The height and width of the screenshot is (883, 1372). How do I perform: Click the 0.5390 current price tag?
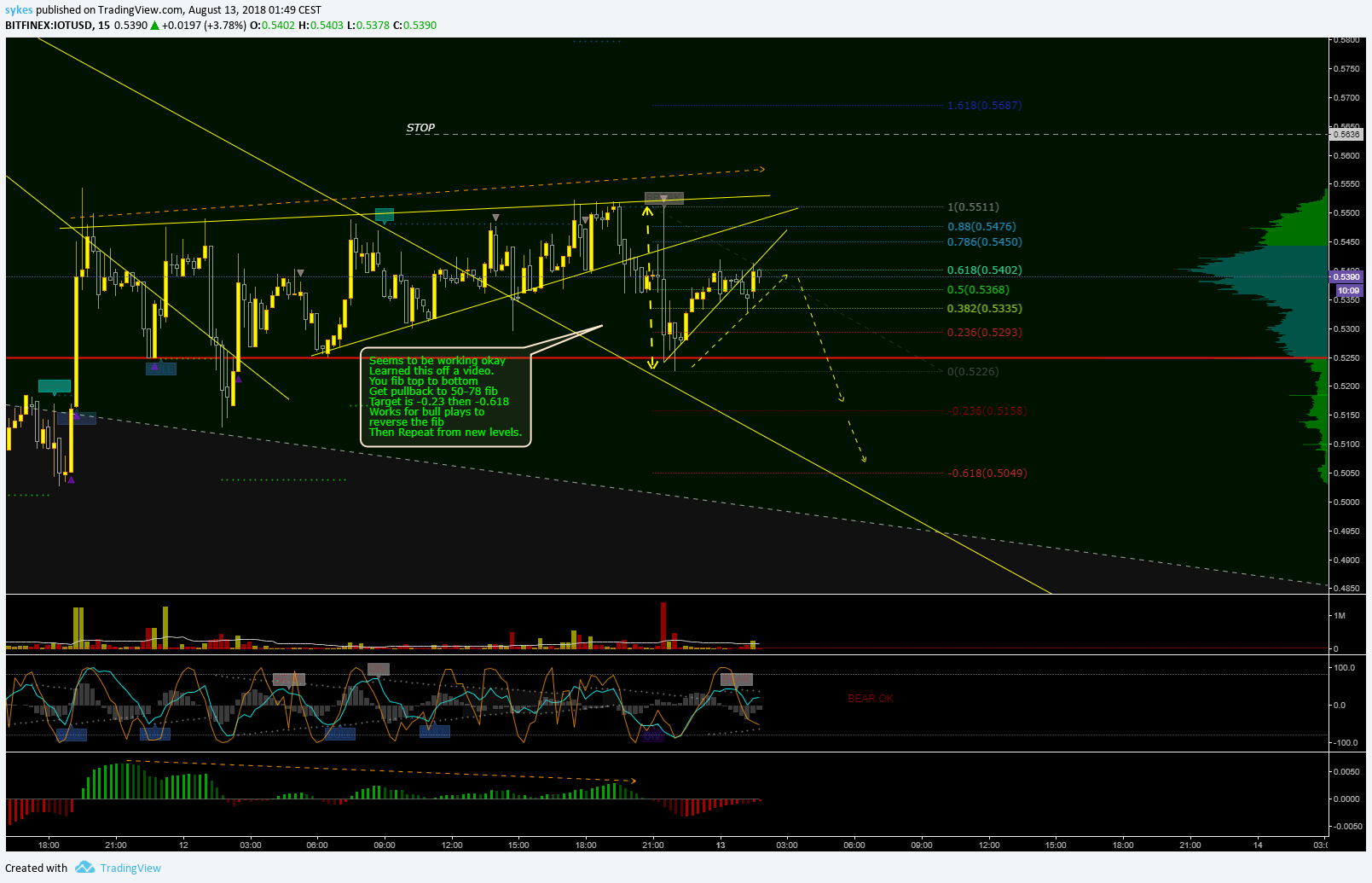[1346, 277]
